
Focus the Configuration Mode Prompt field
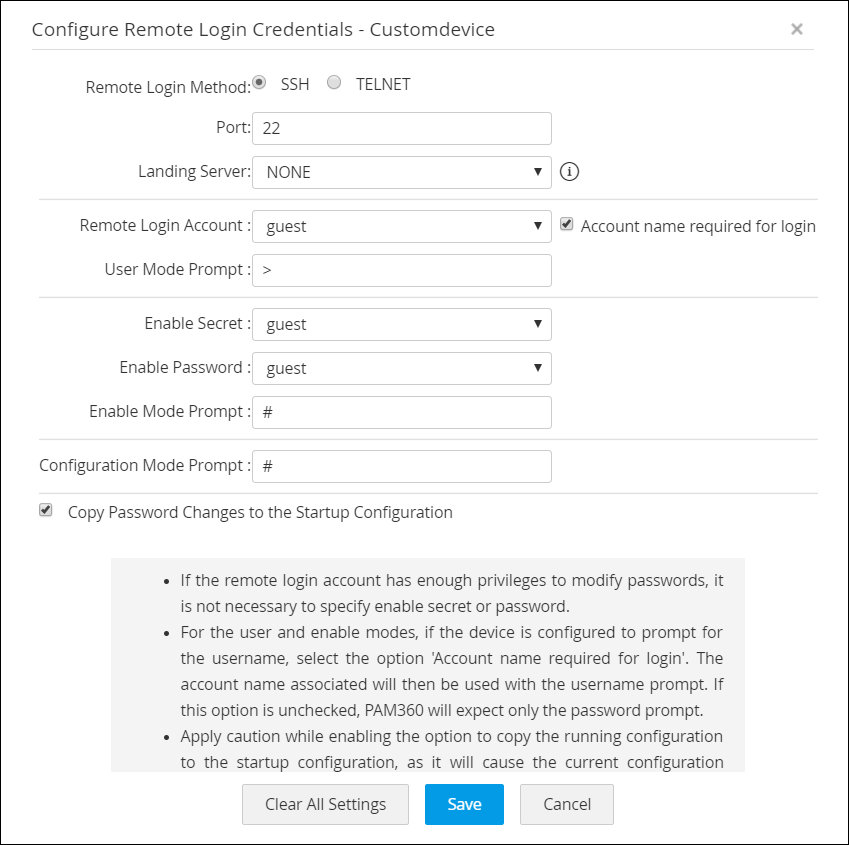coord(401,466)
